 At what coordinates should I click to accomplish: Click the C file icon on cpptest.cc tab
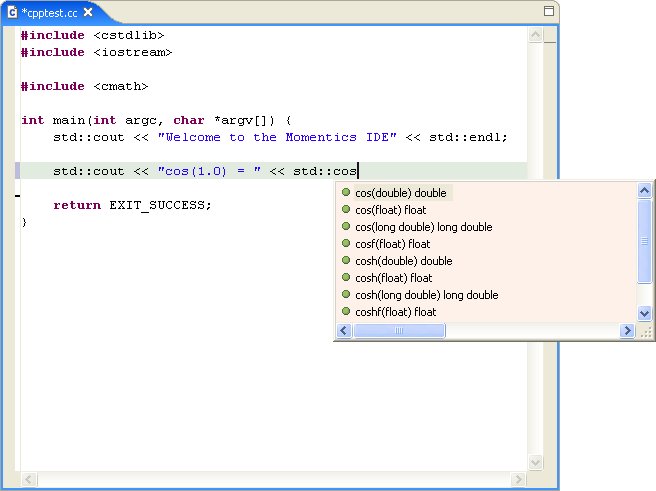click(x=12, y=13)
